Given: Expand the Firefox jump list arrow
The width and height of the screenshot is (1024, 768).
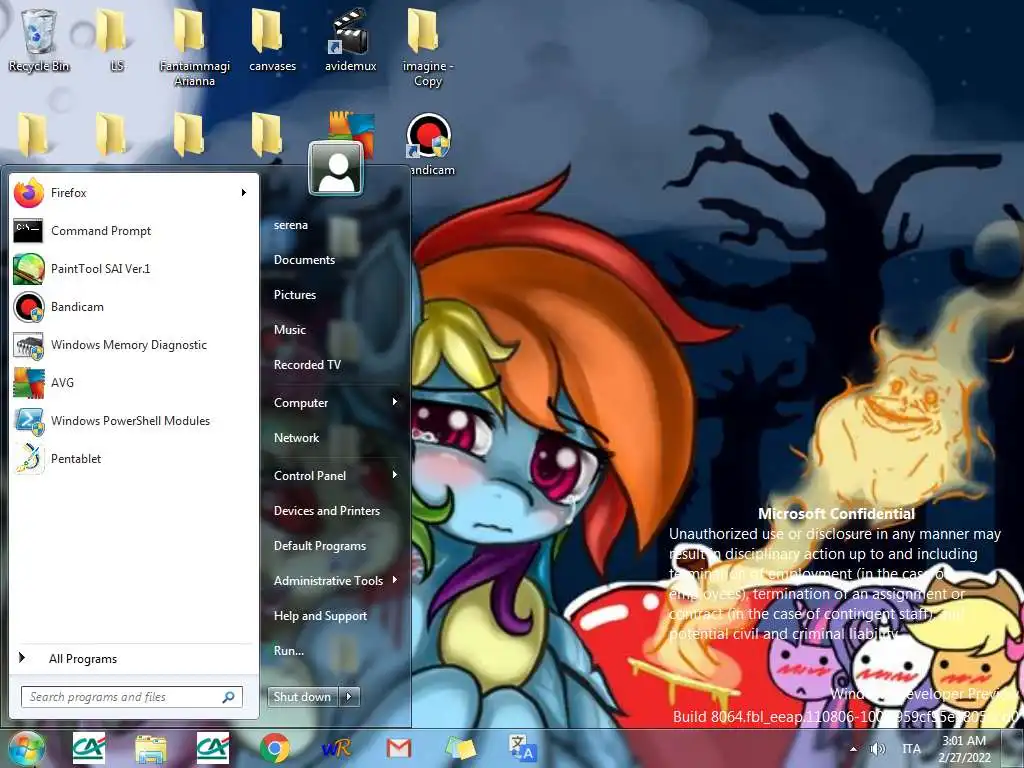Looking at the screenshot, I should 244,193.
